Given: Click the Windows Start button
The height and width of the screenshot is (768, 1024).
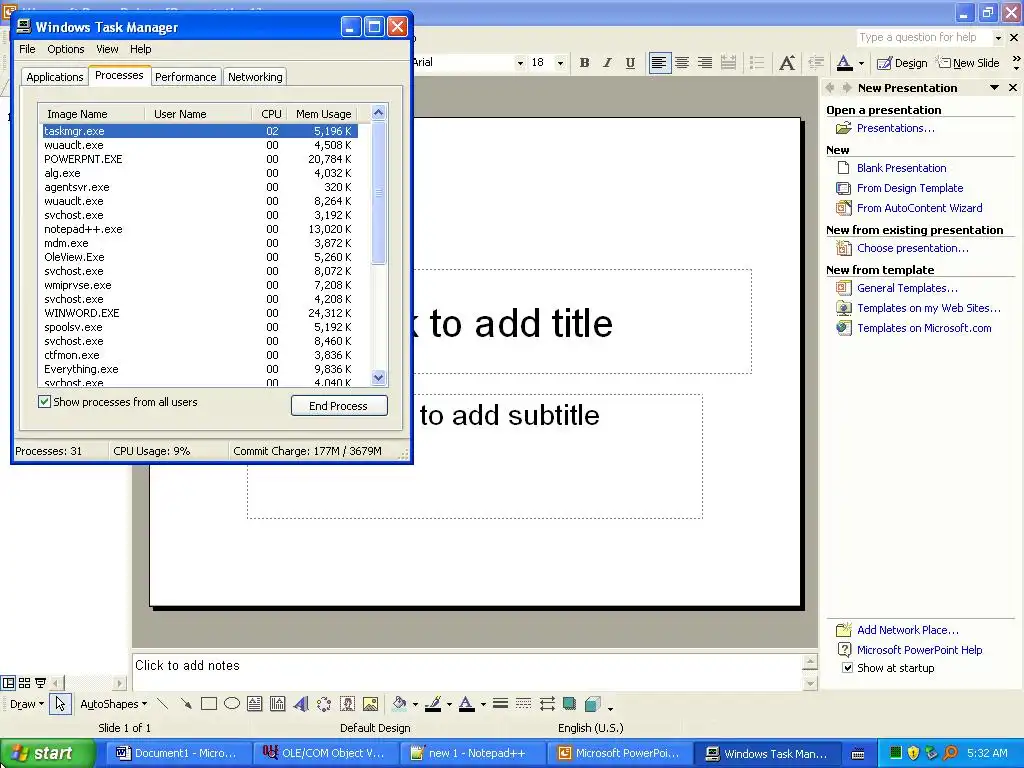Looking at the screenshot, I should click(x=47, y=754).
